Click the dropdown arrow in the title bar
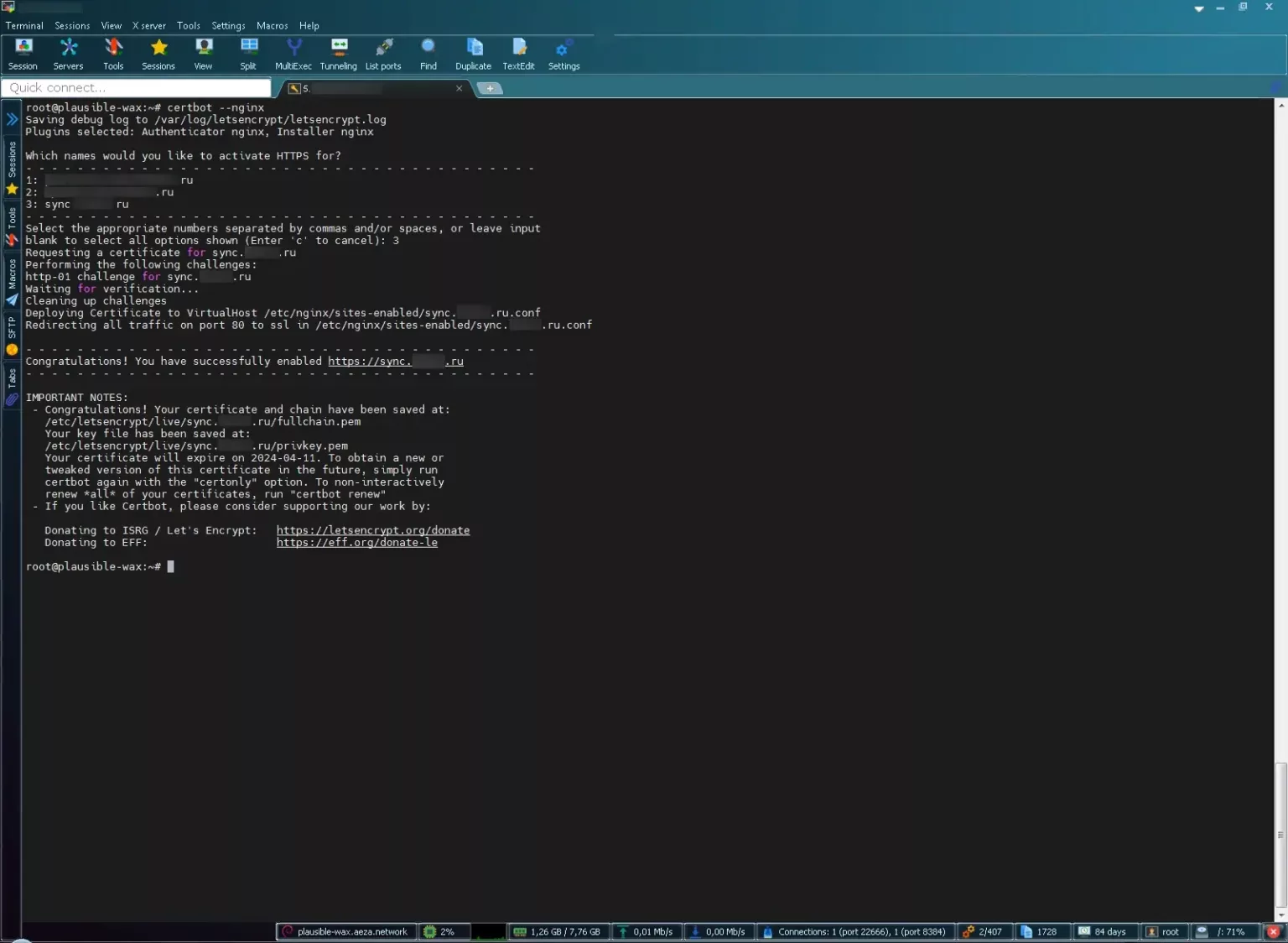Viewport: 1288px width, 943px height. click(x=1199, y=8)
